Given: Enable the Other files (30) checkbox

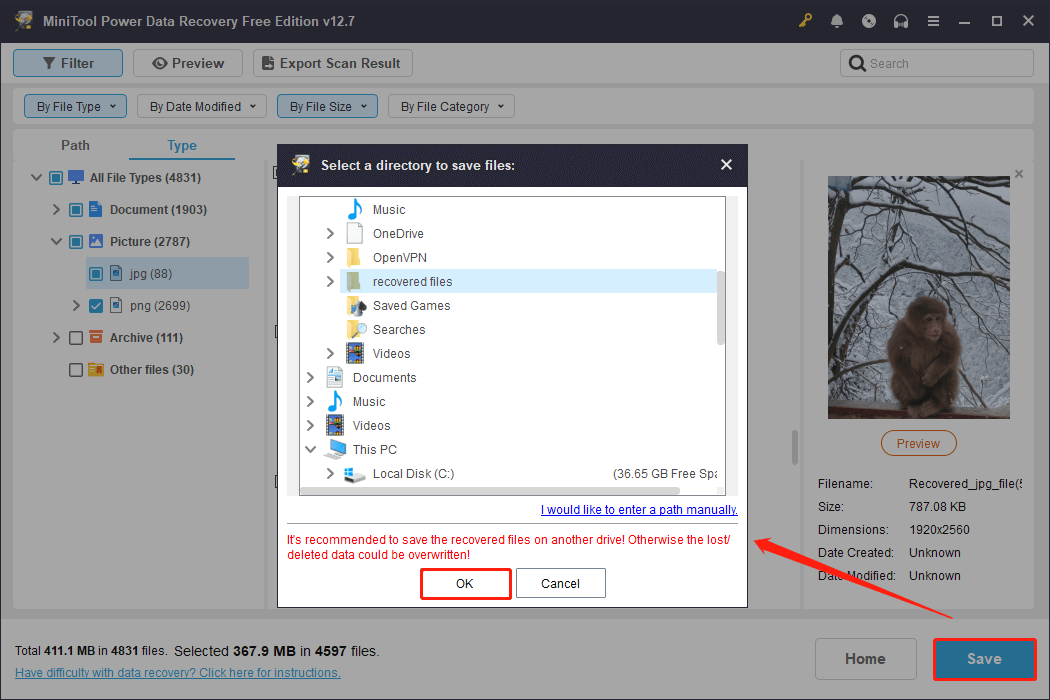Looking at the screenshot, I should [x=75, y=369].
